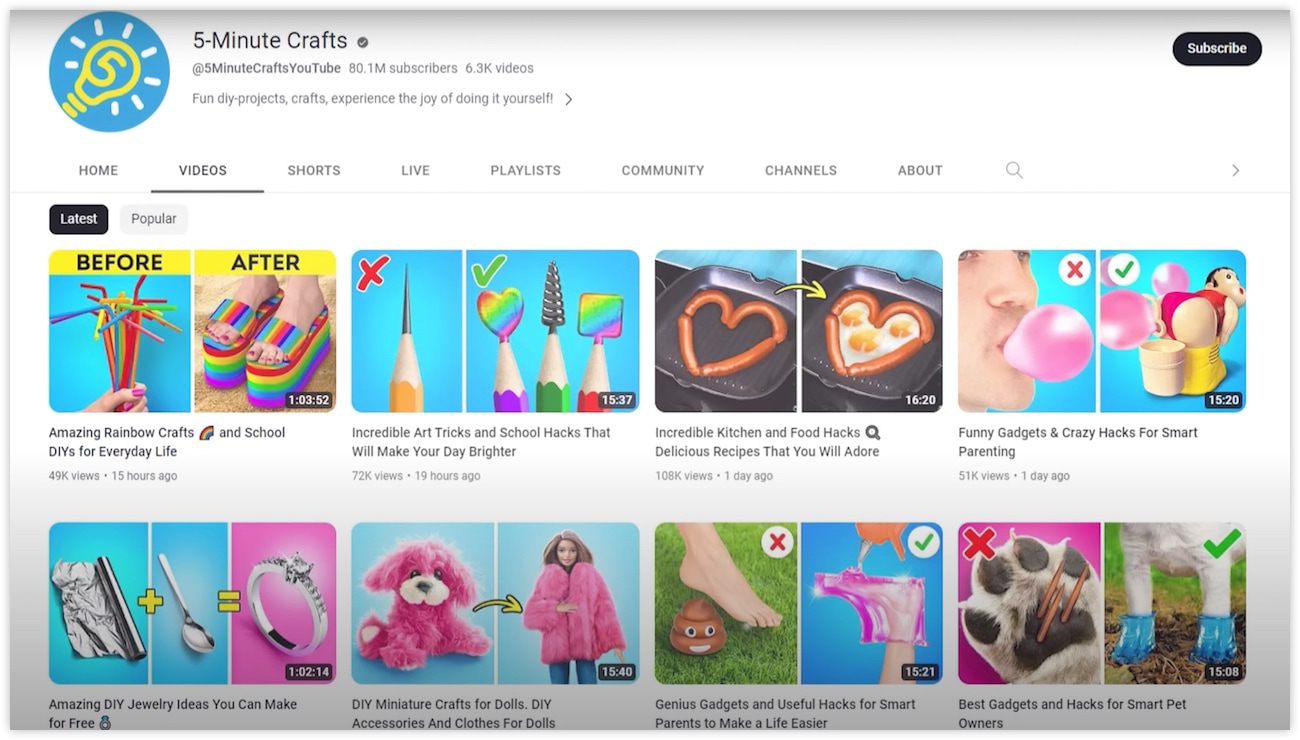
Task: Click the 5-Minute Crafts channel name heading
Action: tap(270, 41)
